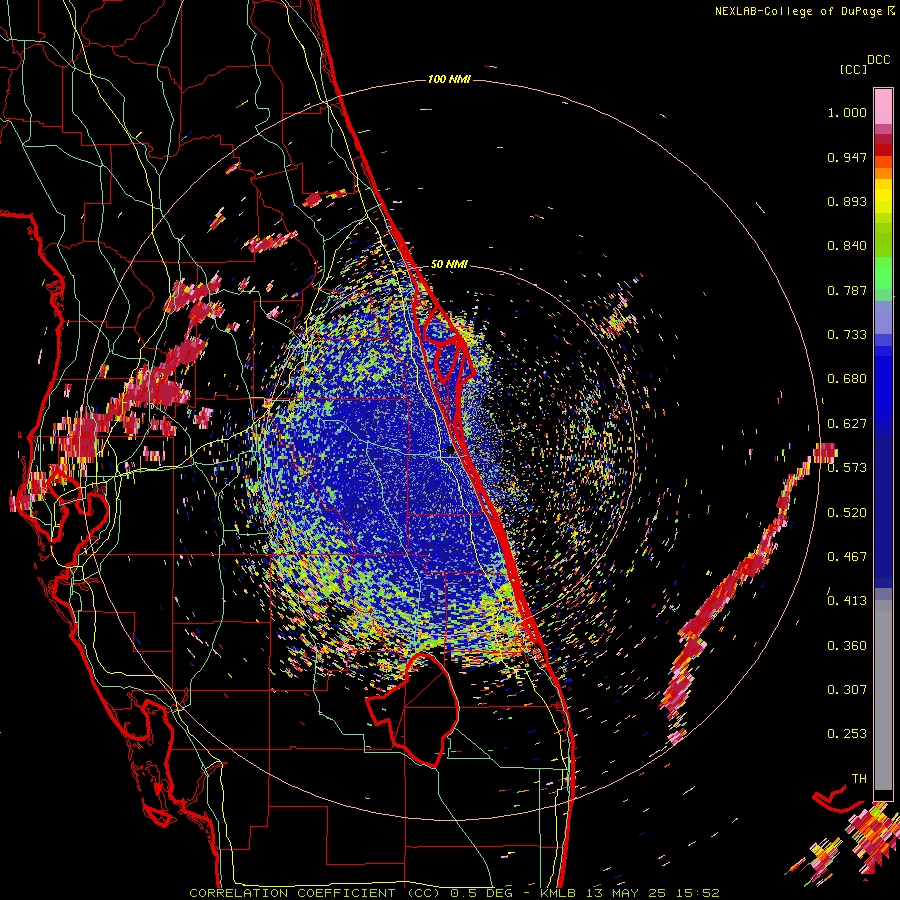Click the bright green segment of the color bar
Viewport: 900px width, 900px height.
[883, 273]
